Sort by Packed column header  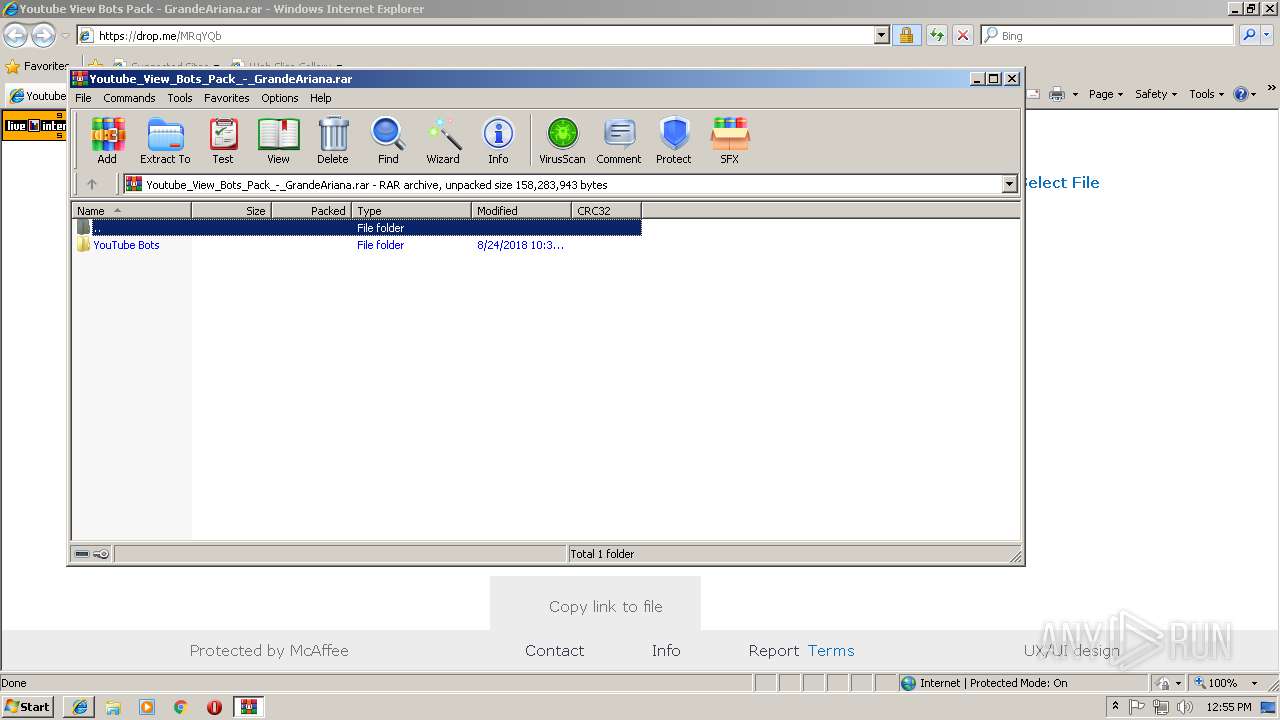(311, 210)
